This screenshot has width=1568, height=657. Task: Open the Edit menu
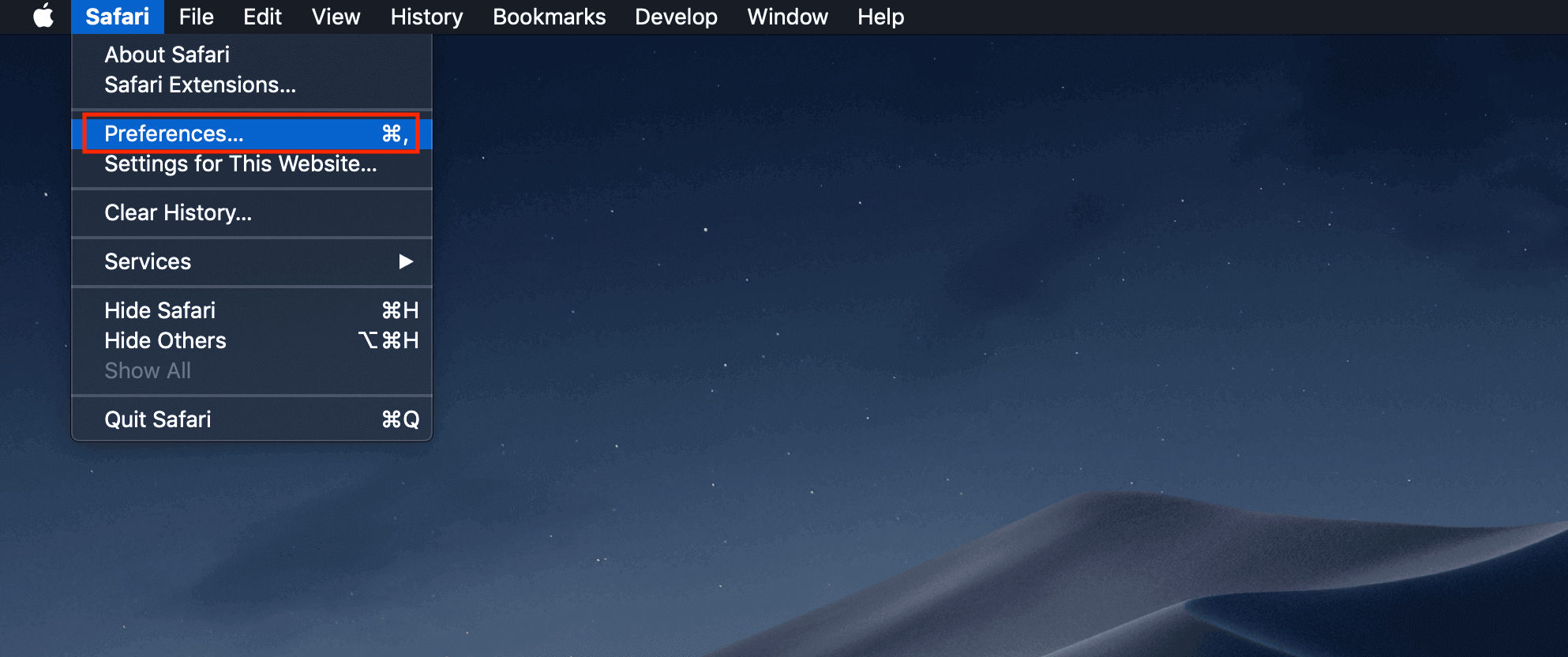click(262, 17)
